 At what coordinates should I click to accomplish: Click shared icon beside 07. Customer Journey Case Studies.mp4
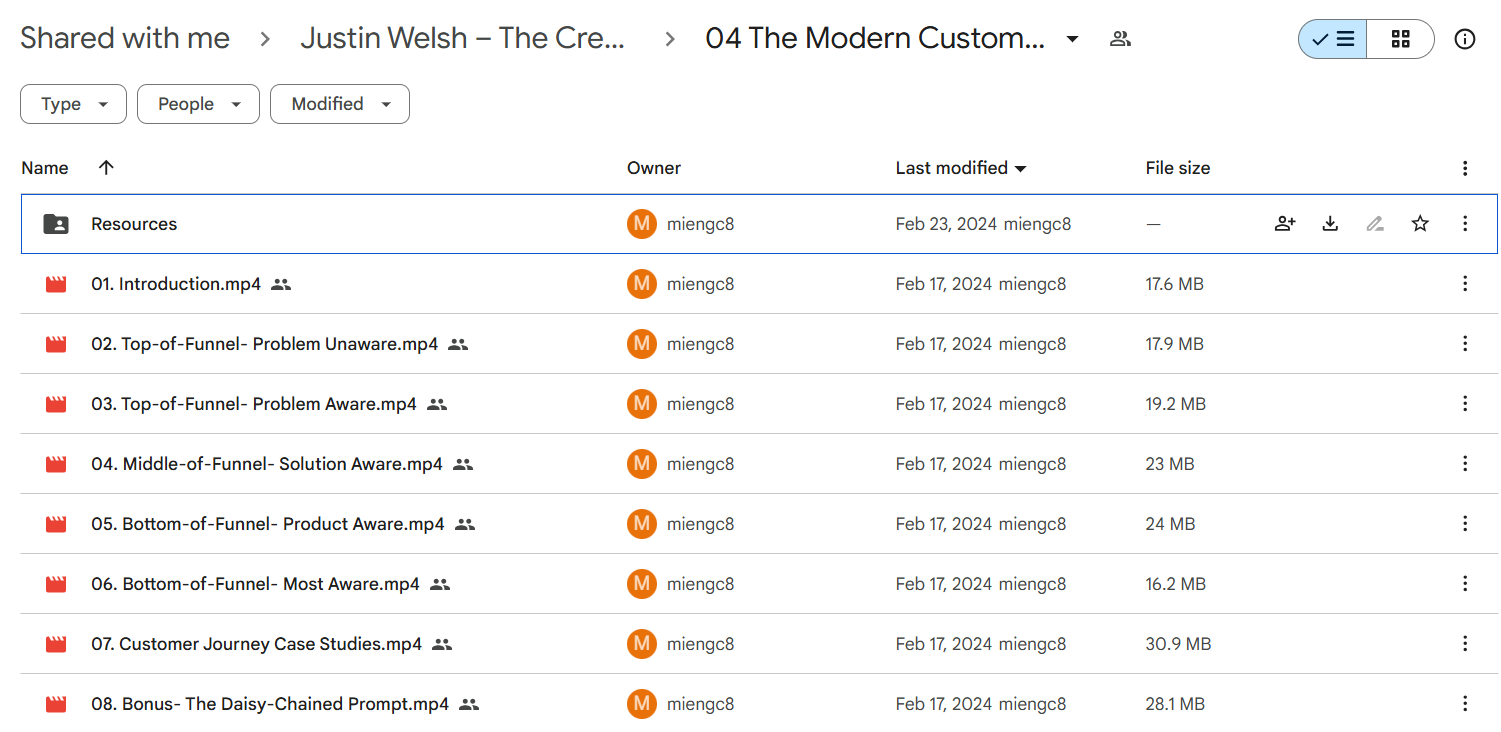click(442, 645)
